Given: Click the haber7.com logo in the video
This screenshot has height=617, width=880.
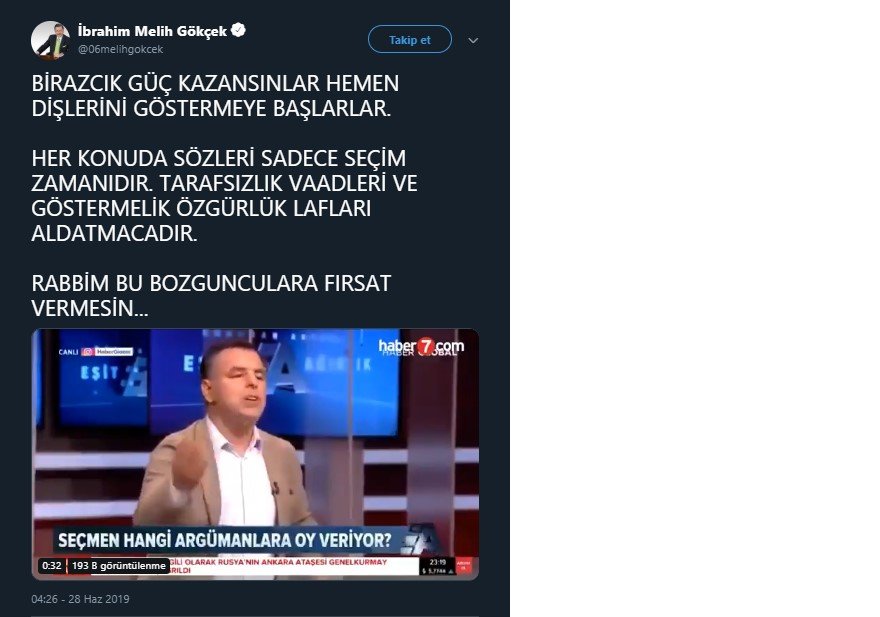Looking at the screenshot, I should (421, 346).
